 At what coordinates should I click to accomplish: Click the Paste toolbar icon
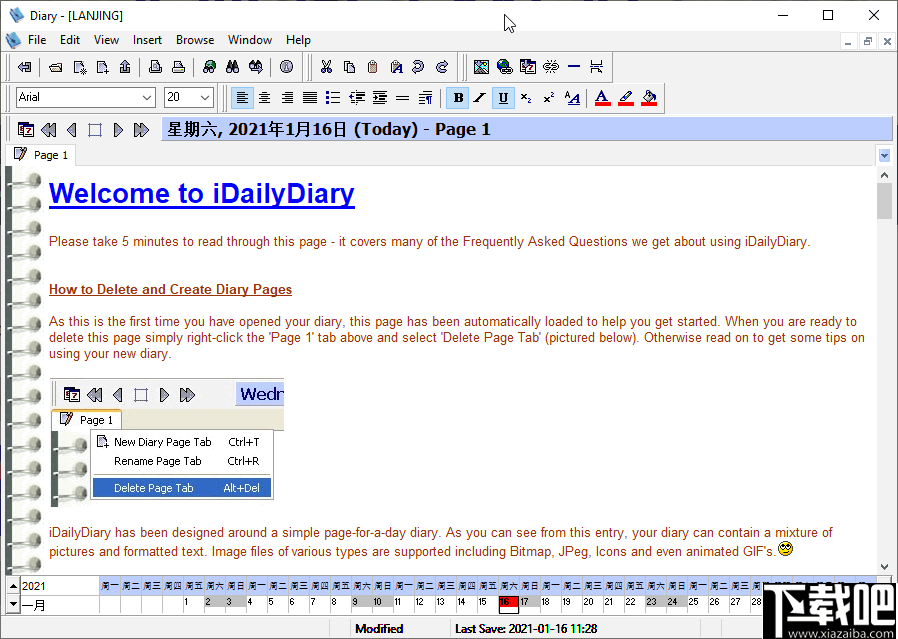point(374,67)
